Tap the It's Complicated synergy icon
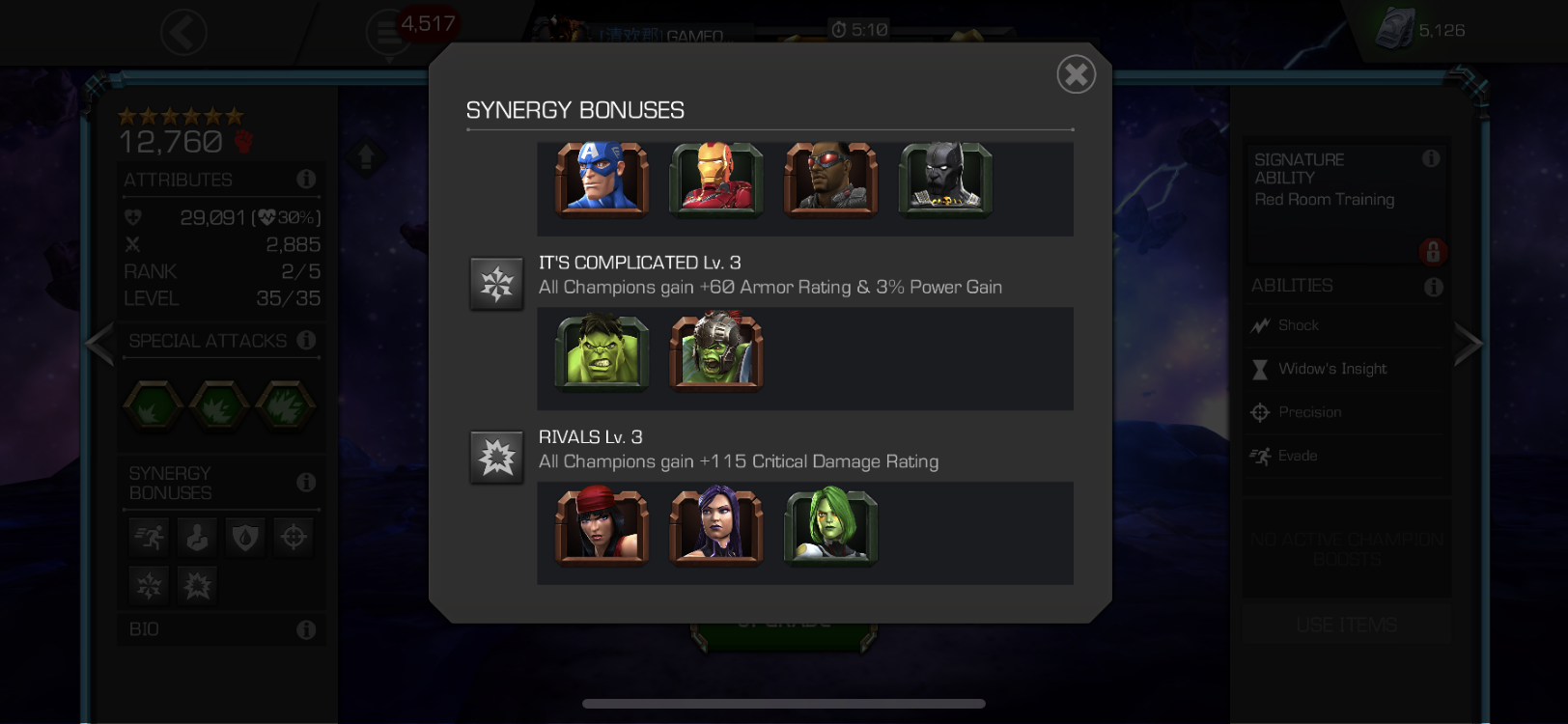The image size is (1568, 724). pos(497,284)
